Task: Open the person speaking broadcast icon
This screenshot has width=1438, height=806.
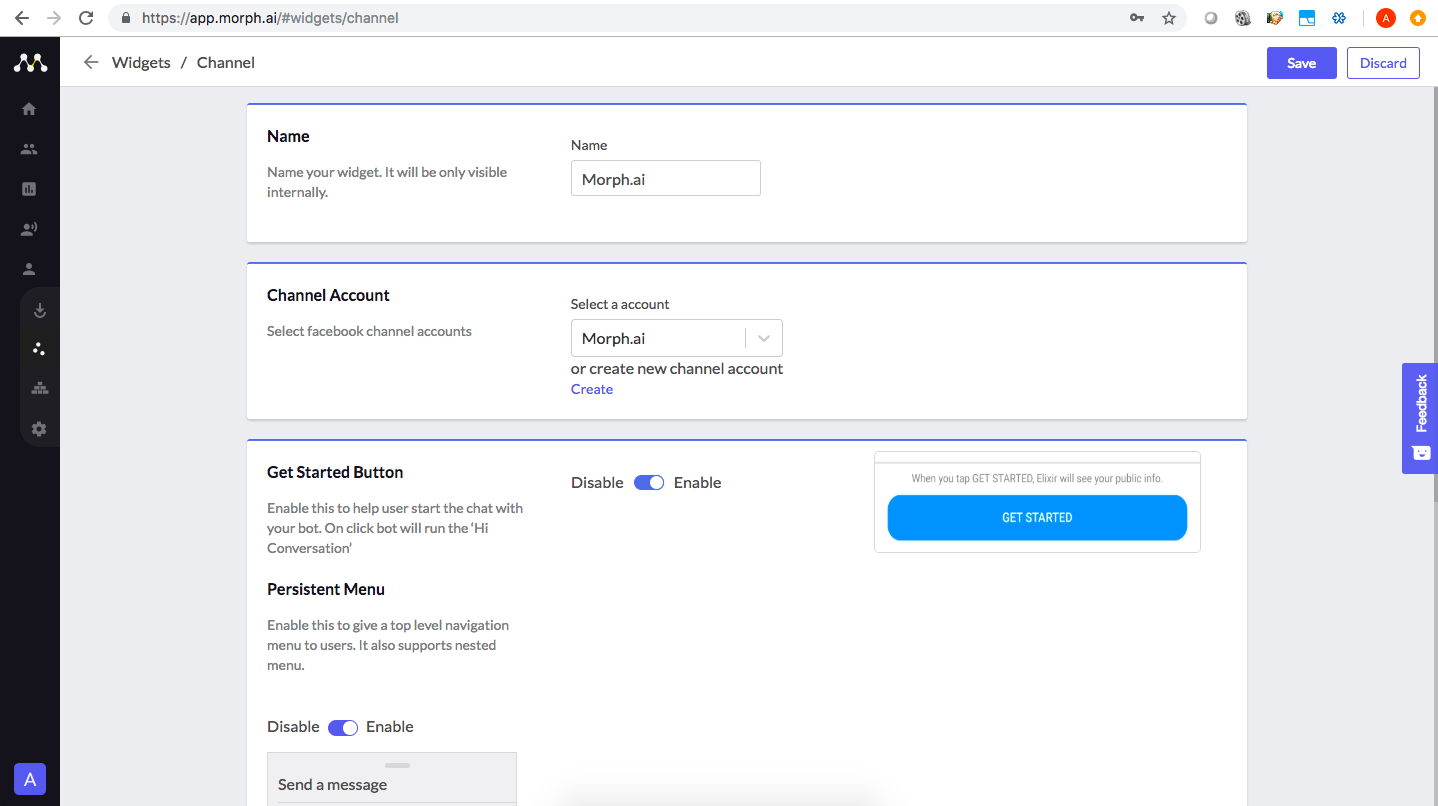Action: coord(29,229)
